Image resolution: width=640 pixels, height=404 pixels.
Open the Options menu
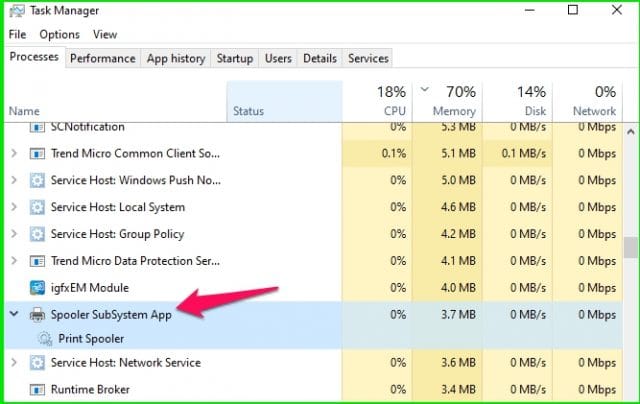59,34
